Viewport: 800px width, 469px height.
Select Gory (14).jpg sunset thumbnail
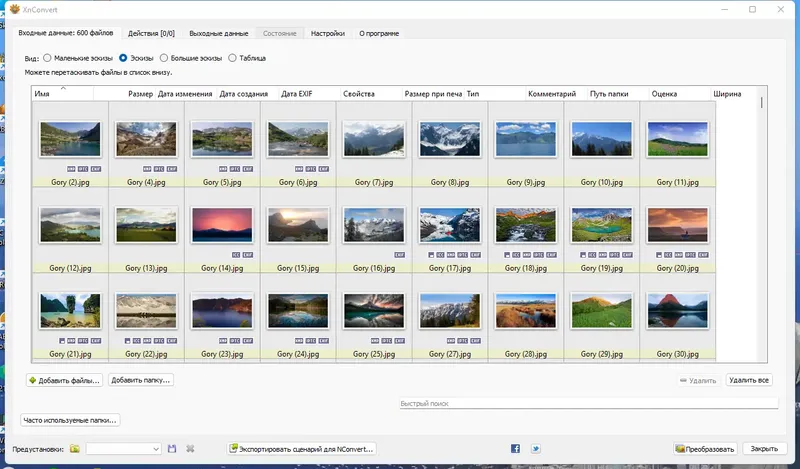tap(222, 225)
